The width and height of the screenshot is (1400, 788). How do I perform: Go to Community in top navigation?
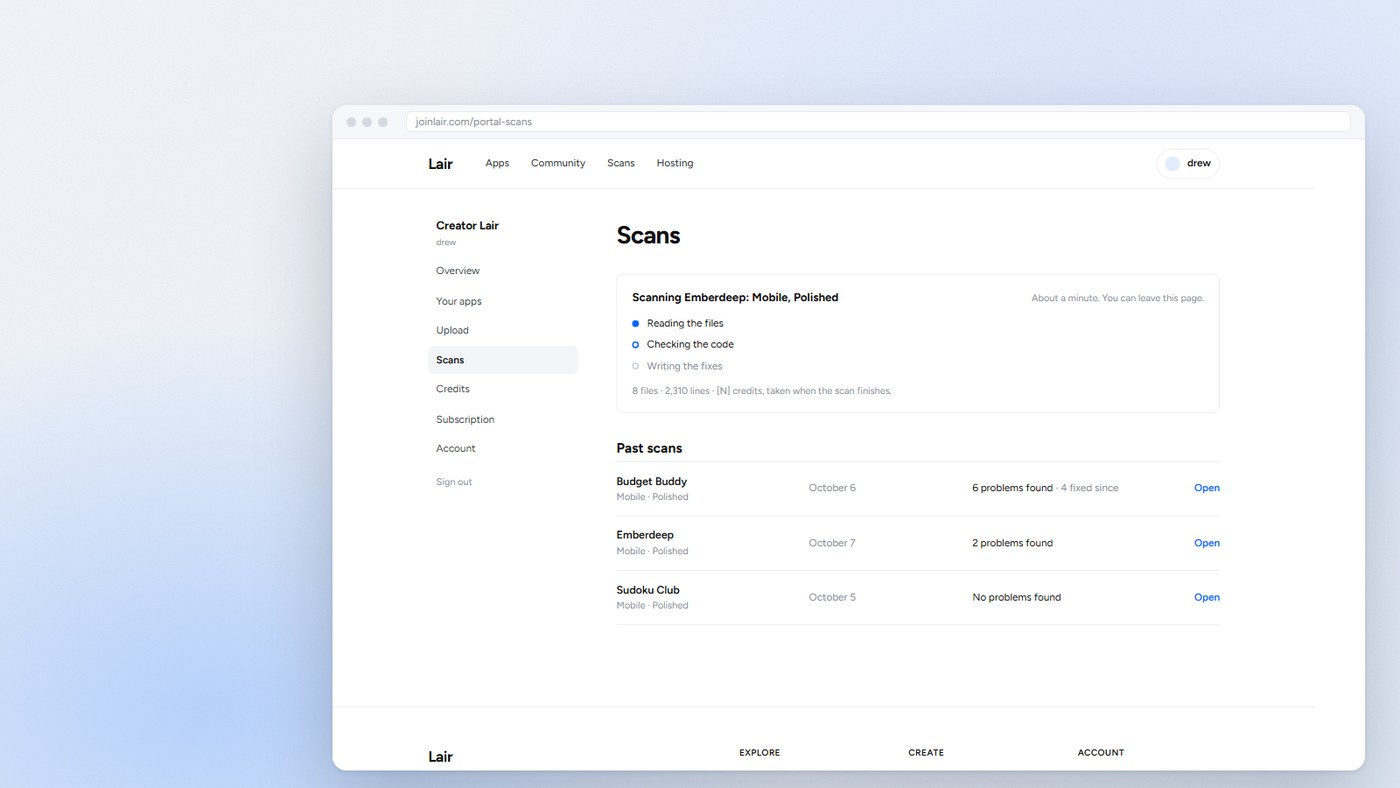(x=558, y=163)
